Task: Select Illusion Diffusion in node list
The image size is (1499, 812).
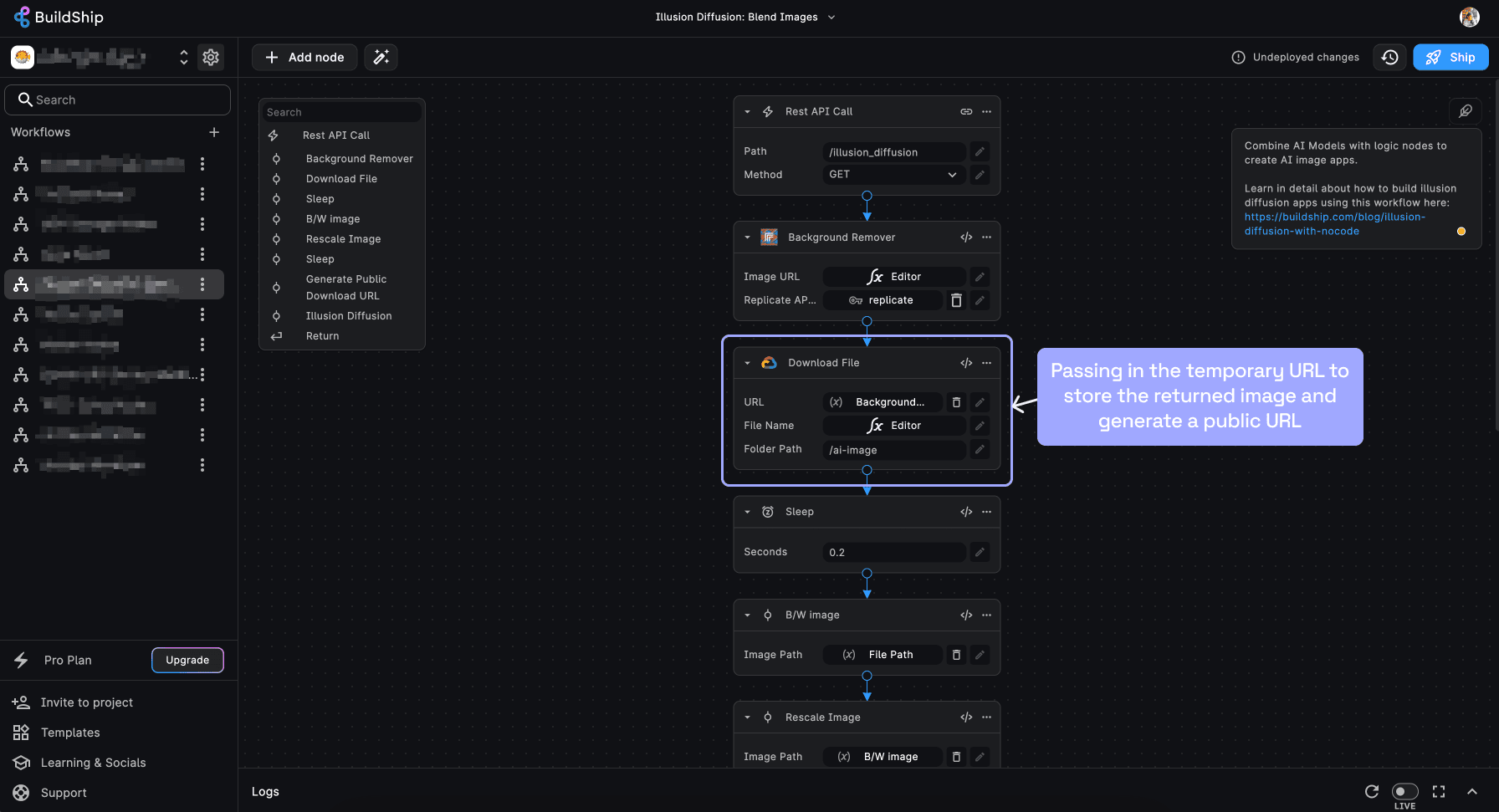Action: [x=349, y=316]
